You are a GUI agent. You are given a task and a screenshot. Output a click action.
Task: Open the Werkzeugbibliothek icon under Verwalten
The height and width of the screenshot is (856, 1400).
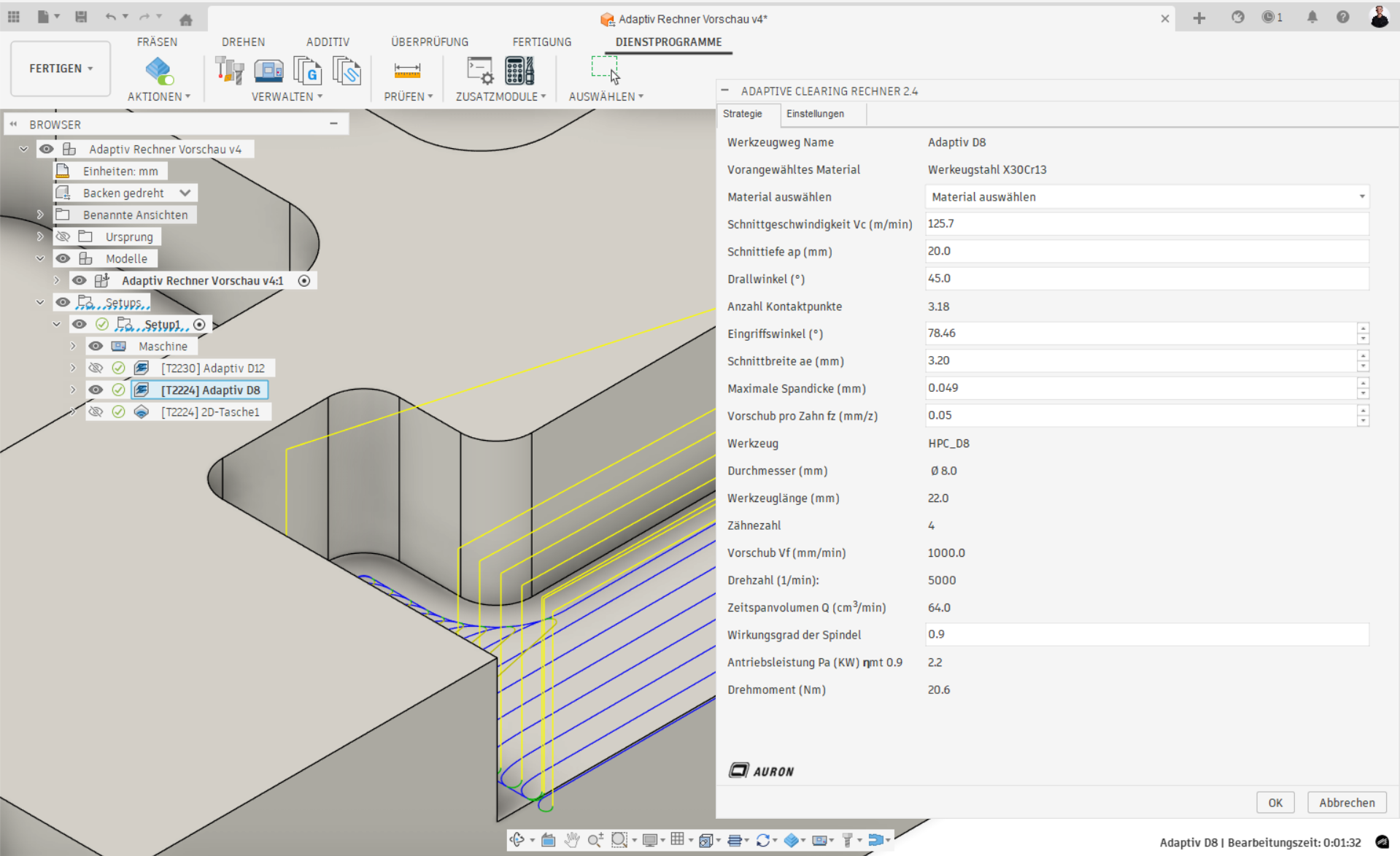[x=230, y=71]
